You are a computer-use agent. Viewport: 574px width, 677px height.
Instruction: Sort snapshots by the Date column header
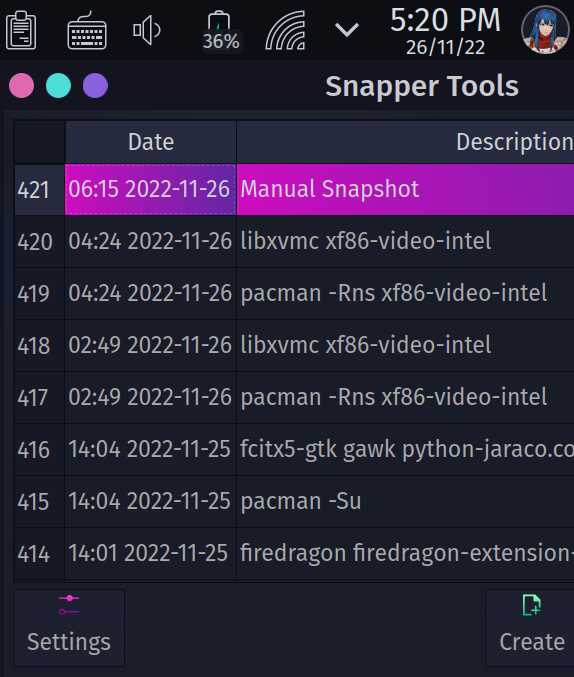(x=151, y=142)
